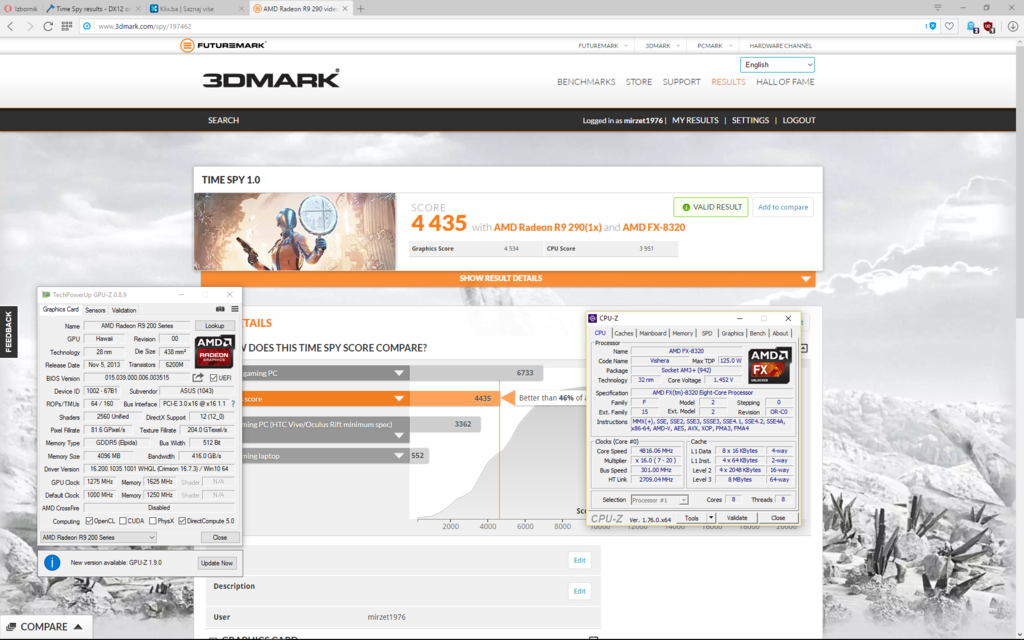1024x640 pixels.
Task: Click the Futuremark logo icon
Action: click(187, 46)
